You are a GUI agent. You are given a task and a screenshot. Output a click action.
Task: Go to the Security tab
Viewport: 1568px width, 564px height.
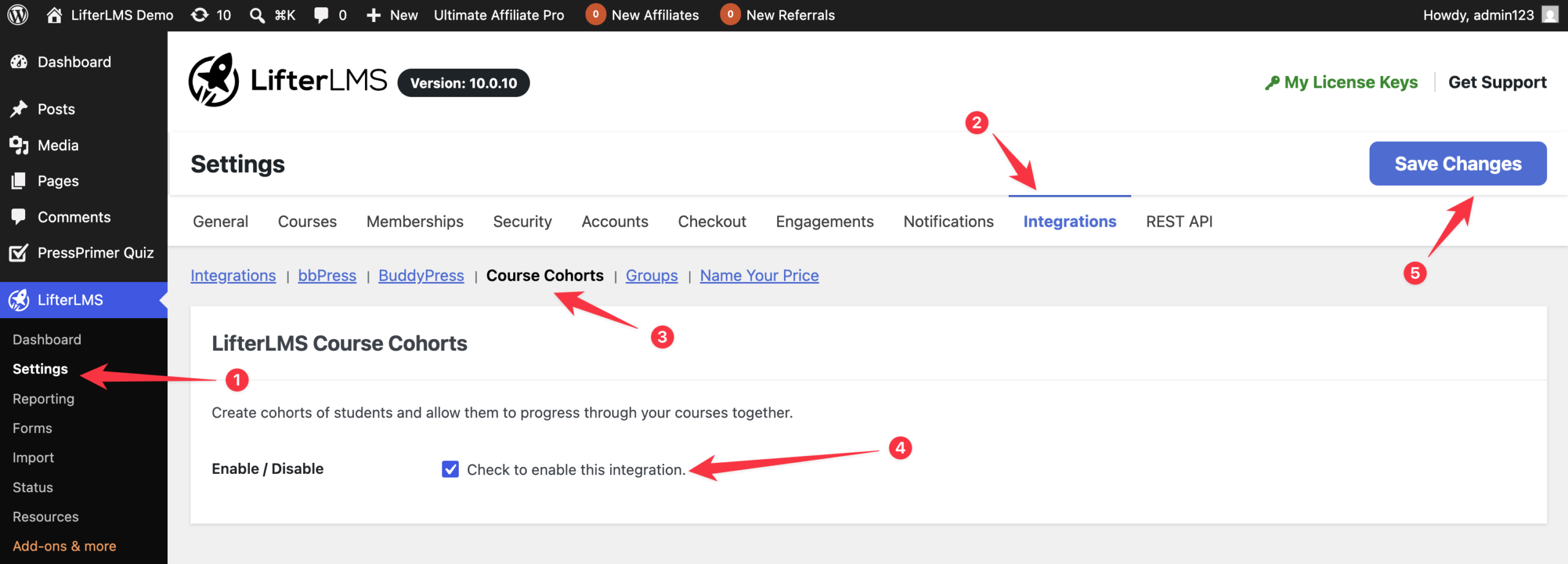tap(522, 221)
